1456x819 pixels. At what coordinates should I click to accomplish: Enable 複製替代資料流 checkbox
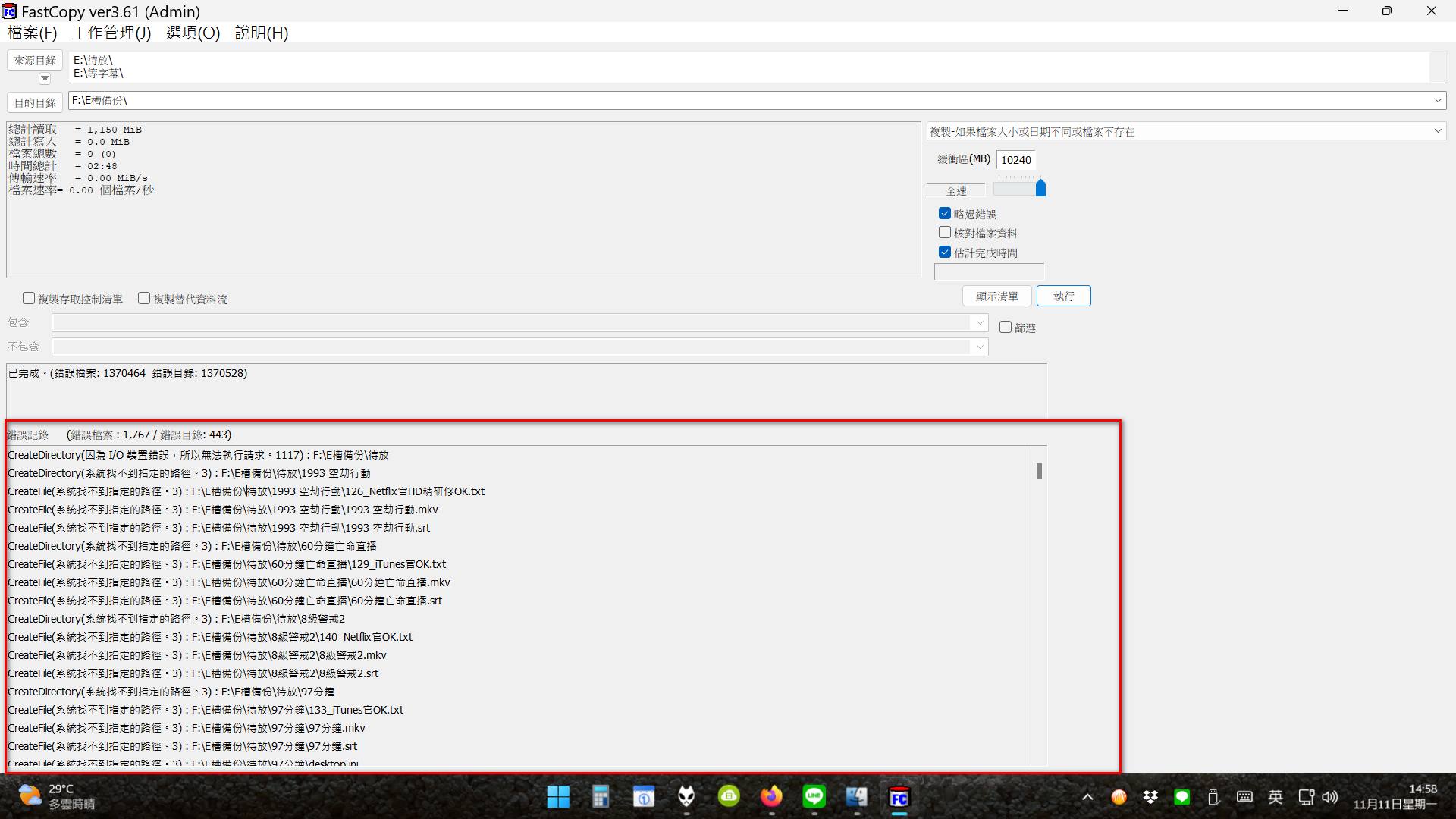pyautogui.click(x=144, y=298)
